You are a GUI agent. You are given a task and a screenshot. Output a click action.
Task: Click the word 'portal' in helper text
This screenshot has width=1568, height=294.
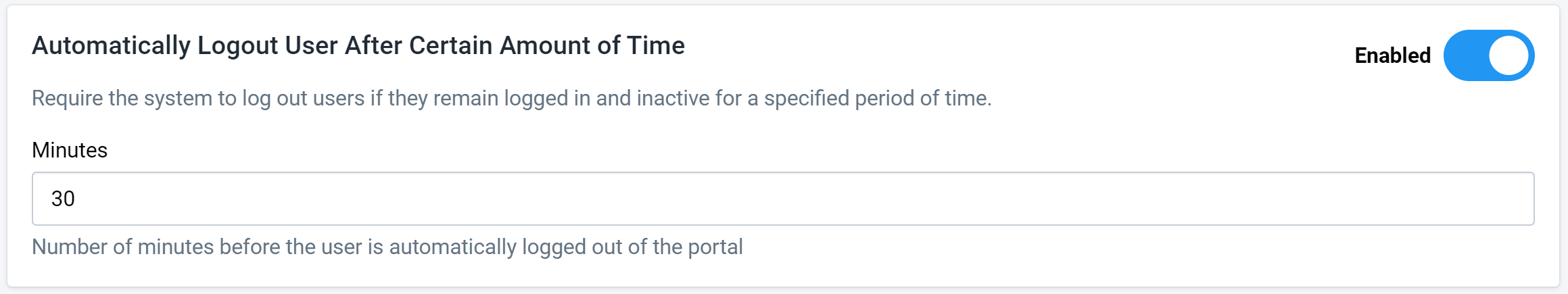(715, 247)
